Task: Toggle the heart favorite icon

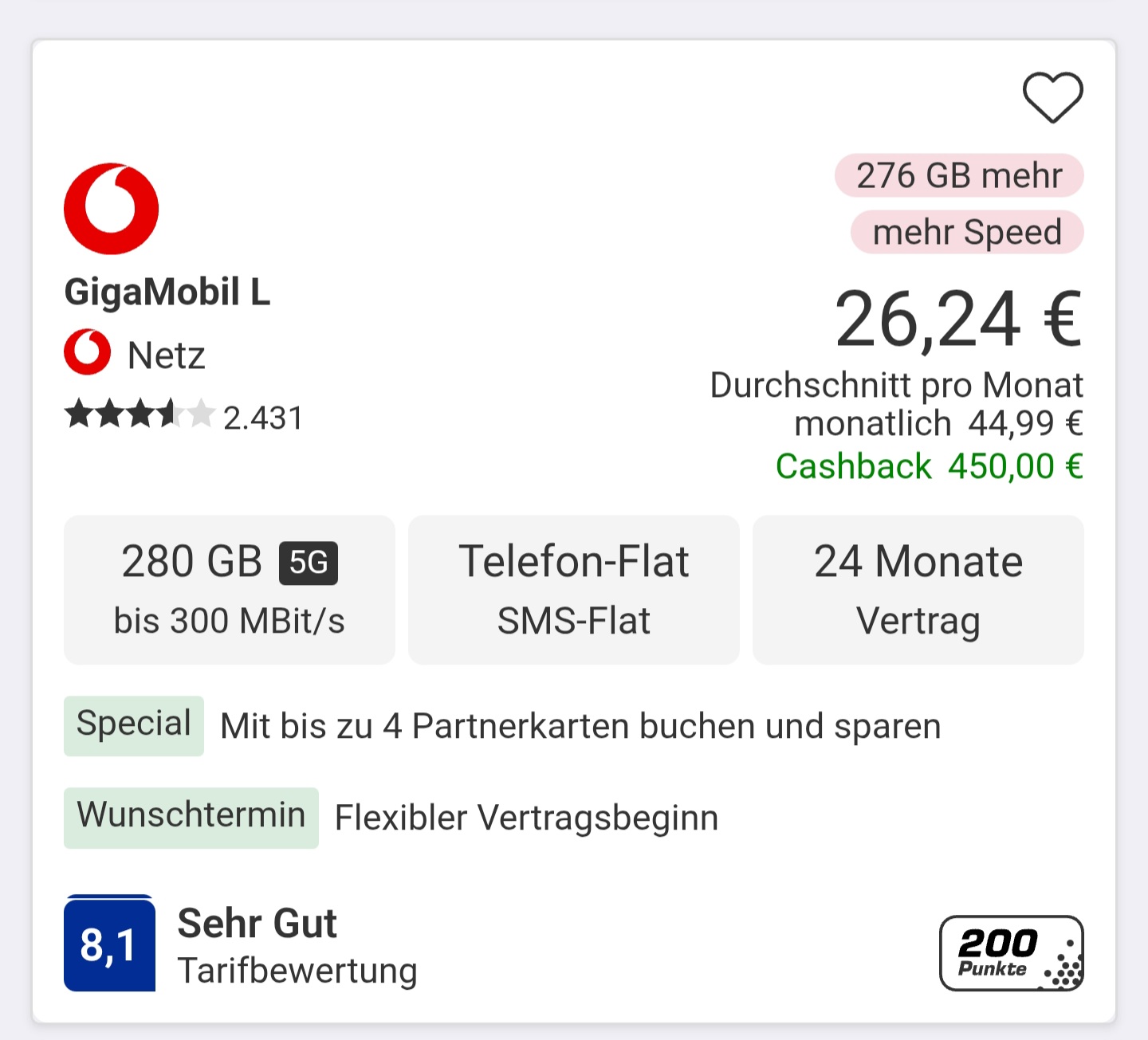Action: coord(1052,97)
